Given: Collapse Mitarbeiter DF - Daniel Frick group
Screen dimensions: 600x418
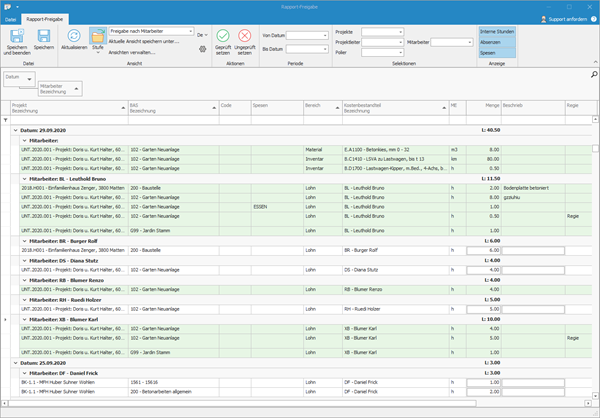Looking at the screenshot, I should [24, 373].
